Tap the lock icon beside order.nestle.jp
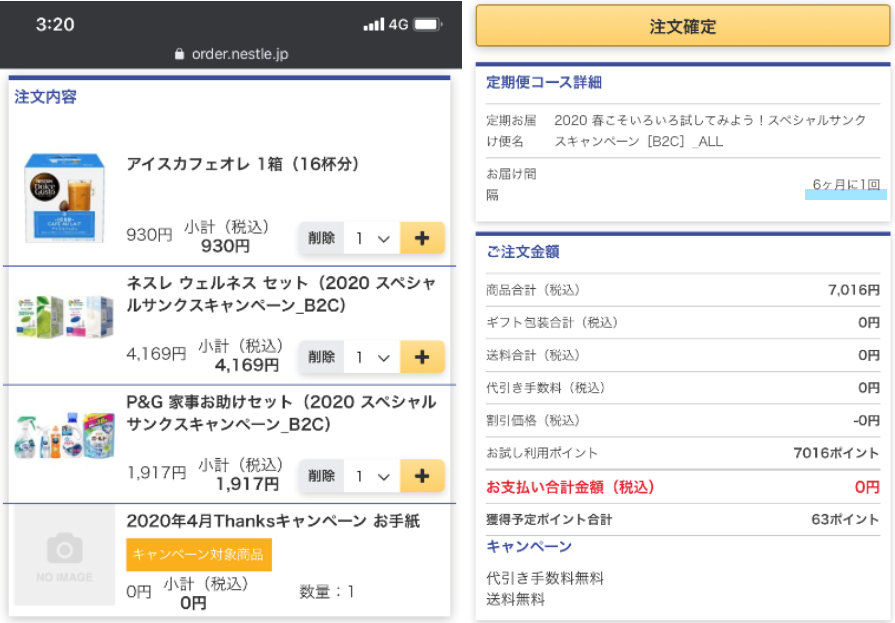This screenshot has width=895, height=623. tap(179, 54)
